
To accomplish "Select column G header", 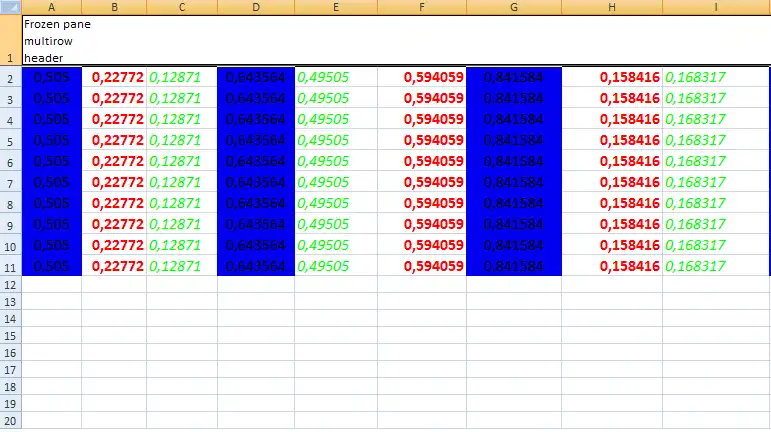I will (x=514, y=7).
